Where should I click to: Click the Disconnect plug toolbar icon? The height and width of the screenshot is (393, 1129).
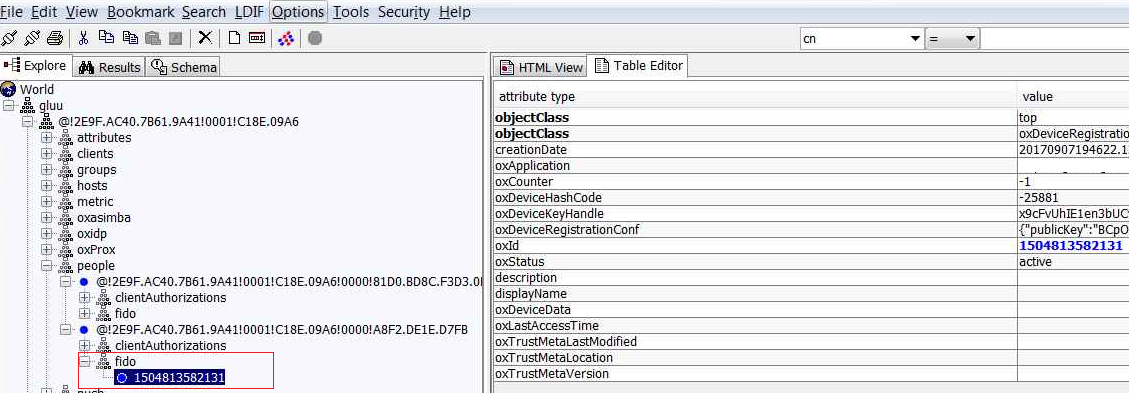tap(32, 37)
